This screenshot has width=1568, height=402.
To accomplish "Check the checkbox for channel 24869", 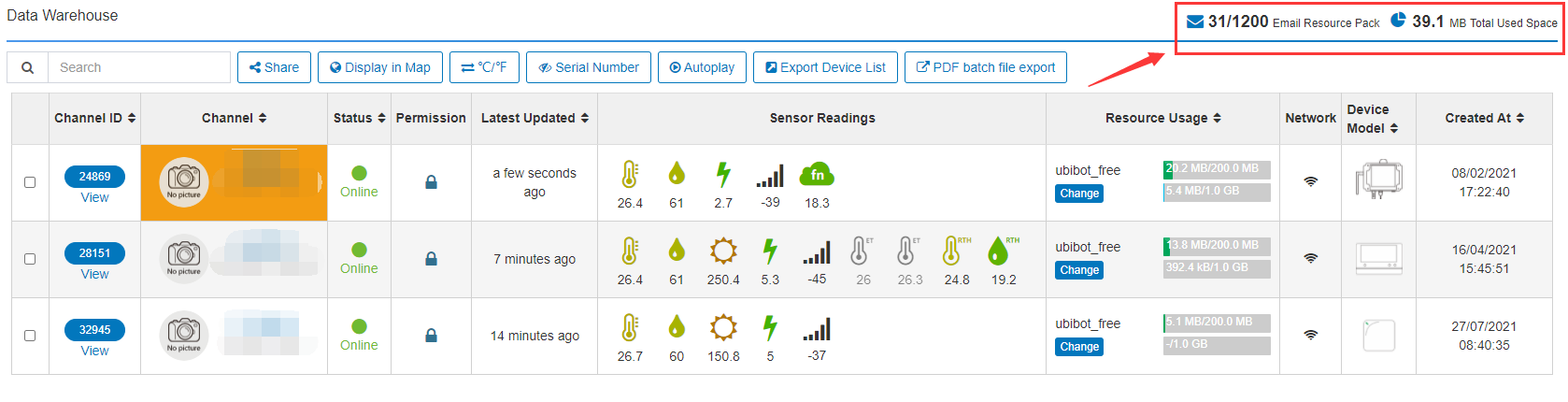I will point(30,182).
